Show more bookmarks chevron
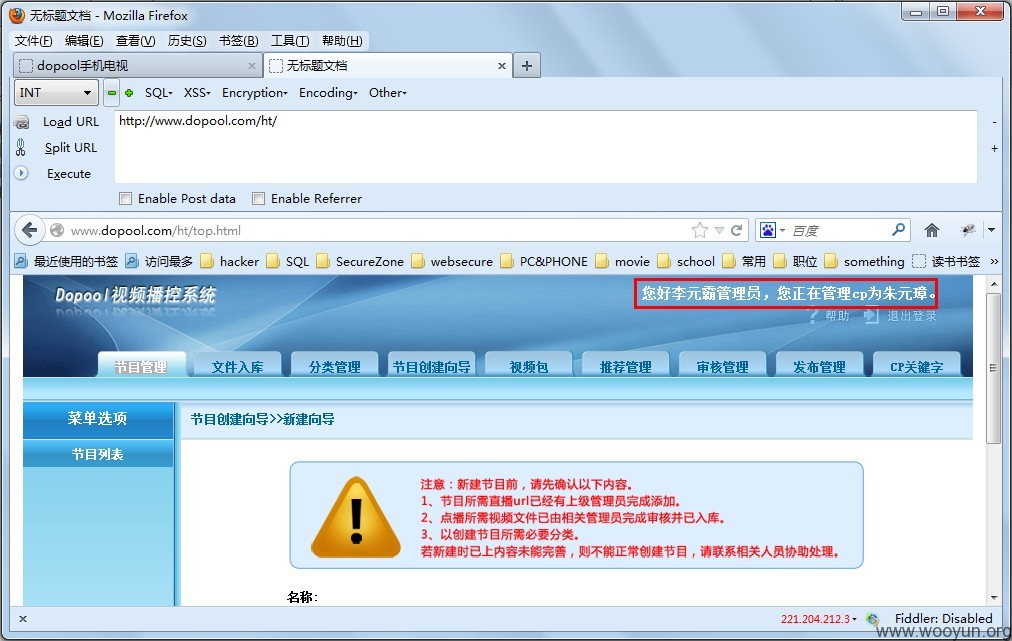The image size is (1012, 641). click(x=994, y=261)
